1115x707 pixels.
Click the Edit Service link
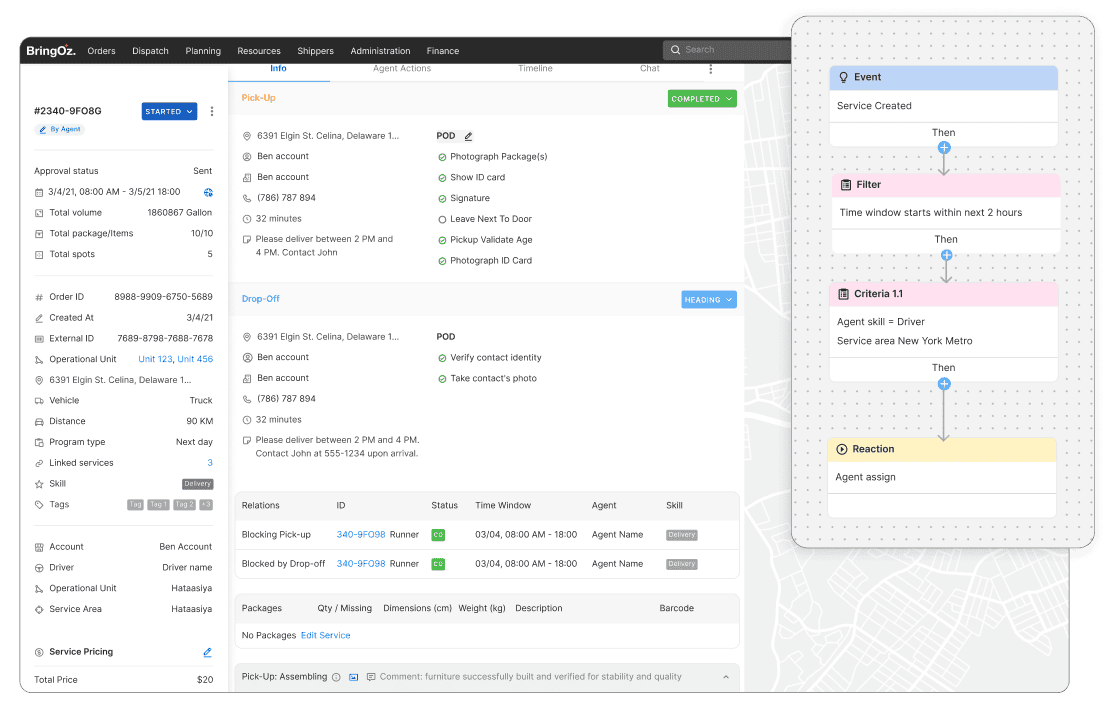[326, 636]
